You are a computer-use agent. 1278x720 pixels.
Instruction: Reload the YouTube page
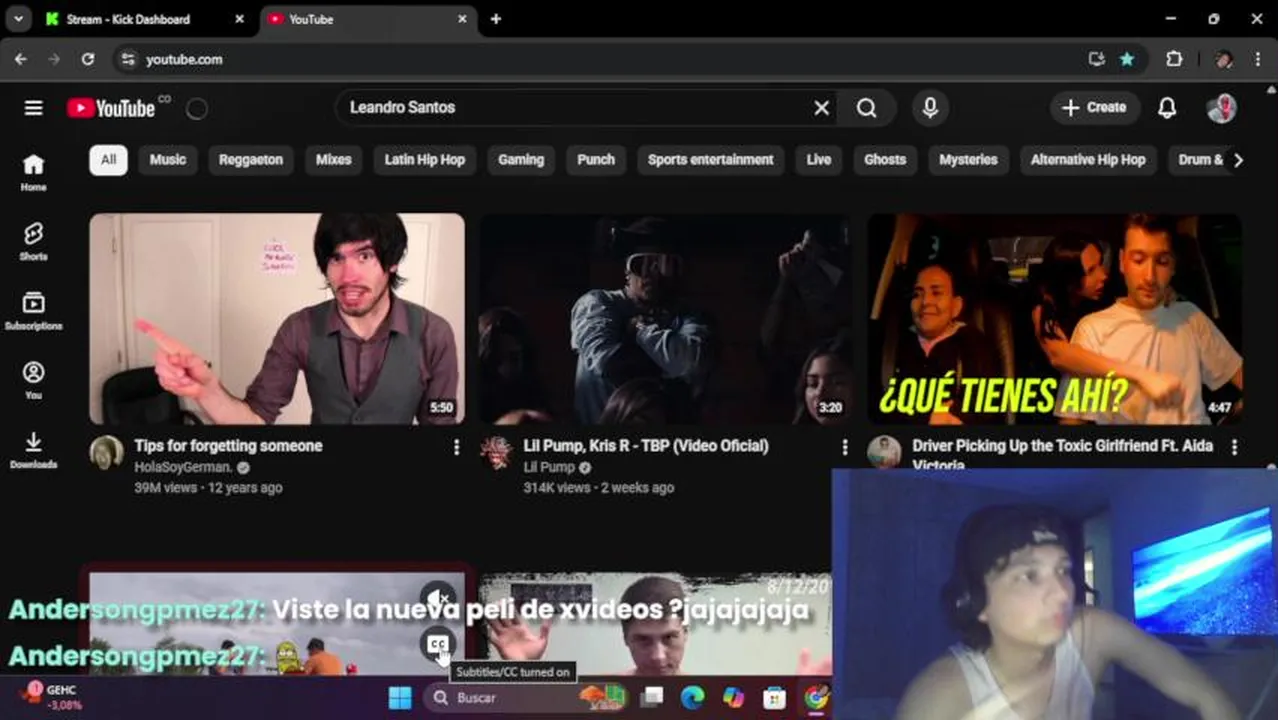point(88,59)
